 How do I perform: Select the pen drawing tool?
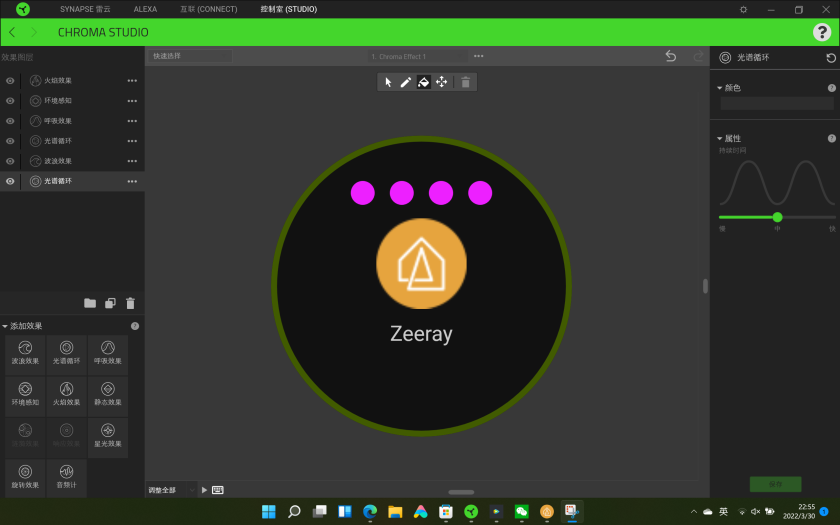[x=406, y=82]
